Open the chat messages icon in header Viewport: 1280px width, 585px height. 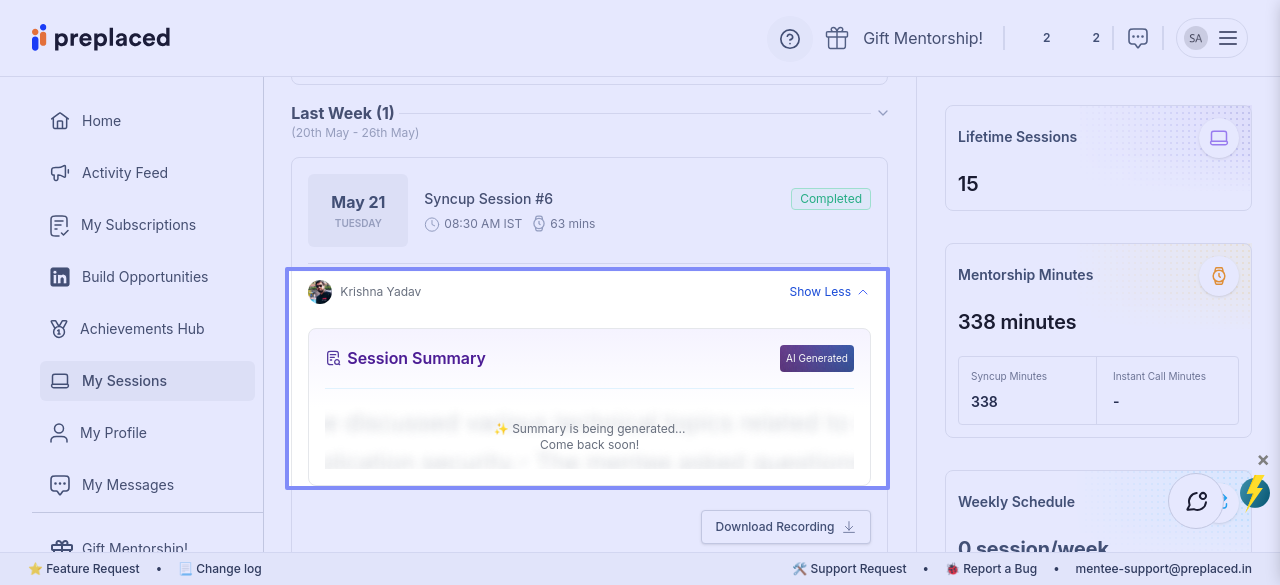[x=1137, y=38]
